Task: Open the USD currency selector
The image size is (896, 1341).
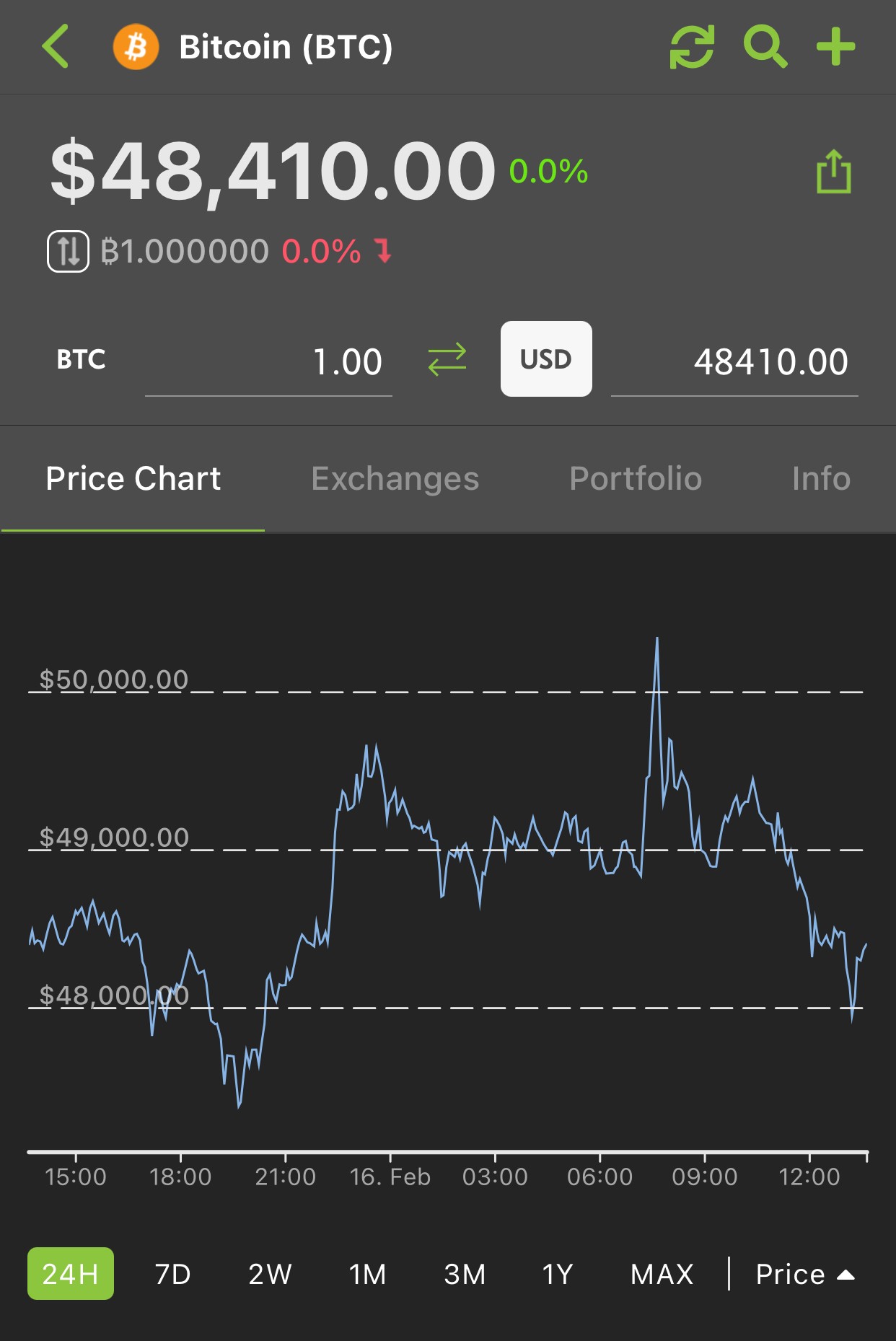Action: point(546,359)
